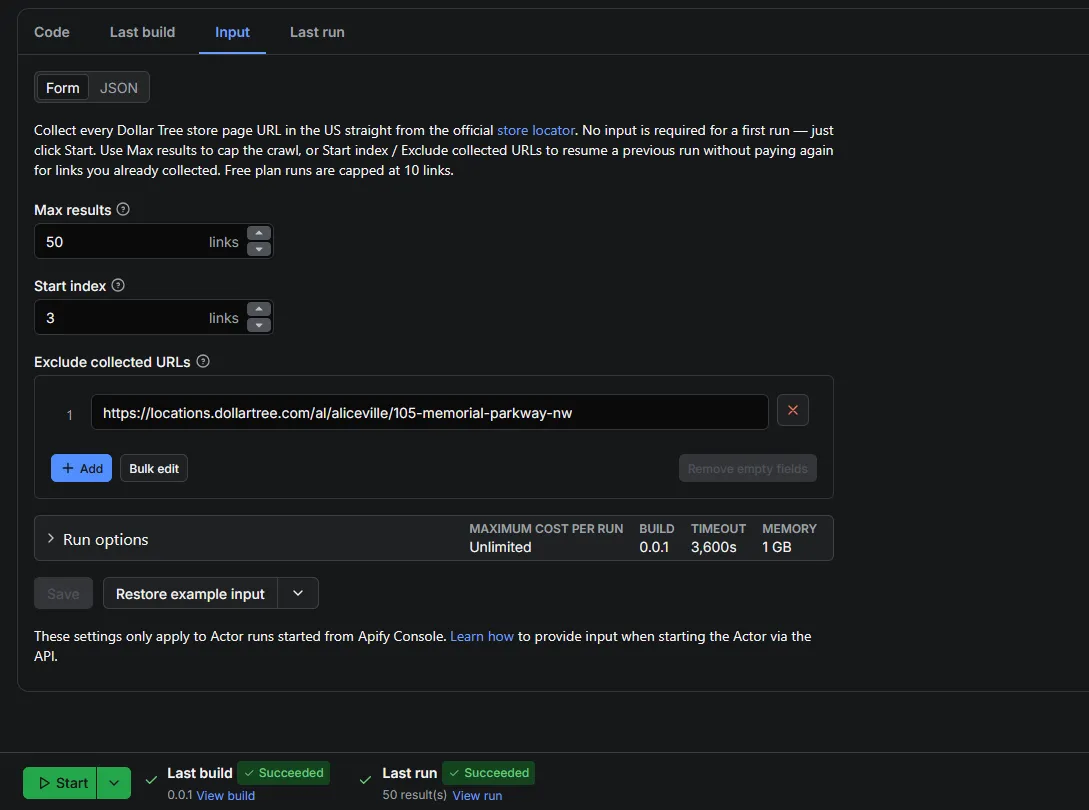Edit the aliceville URL field
The height and width of the screenshot is (810, 1089).
click(429, 413)
